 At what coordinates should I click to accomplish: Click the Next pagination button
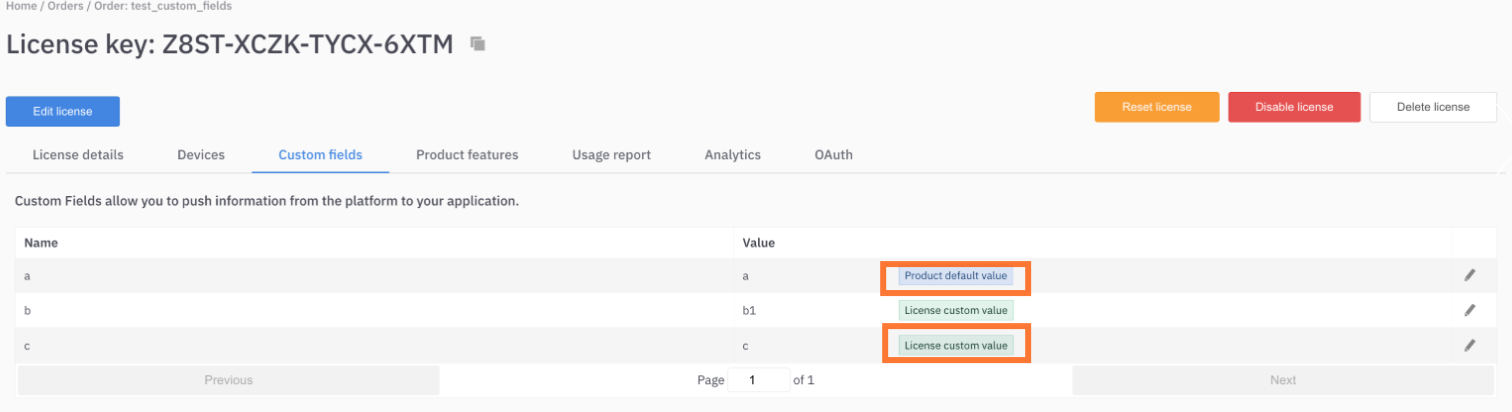tap(1282, 380)
